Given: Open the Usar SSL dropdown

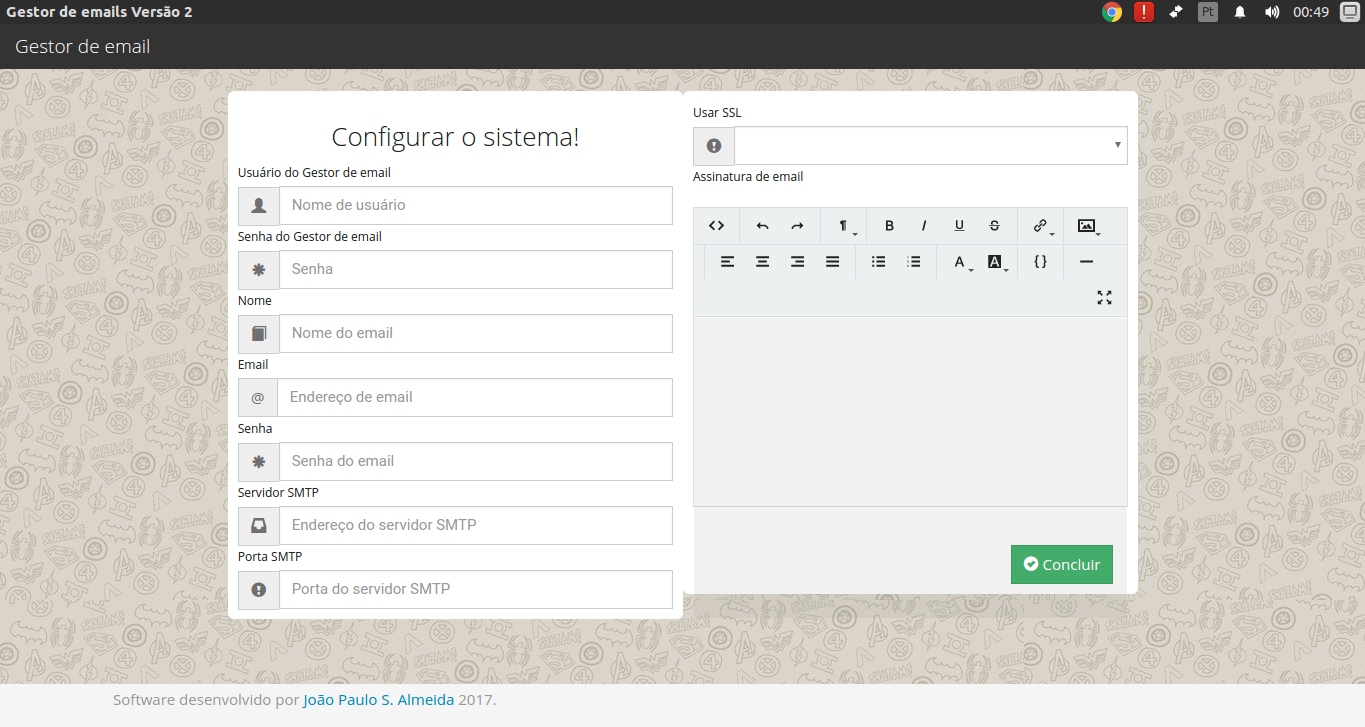Looking at the screenshot, I should point(929,145).
